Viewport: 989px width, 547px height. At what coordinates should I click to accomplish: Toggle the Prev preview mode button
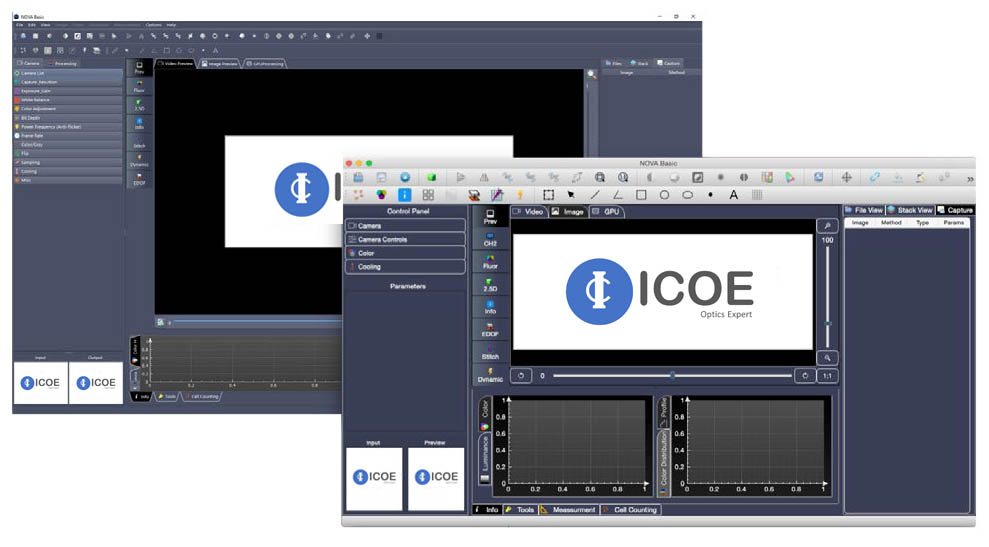490,217
